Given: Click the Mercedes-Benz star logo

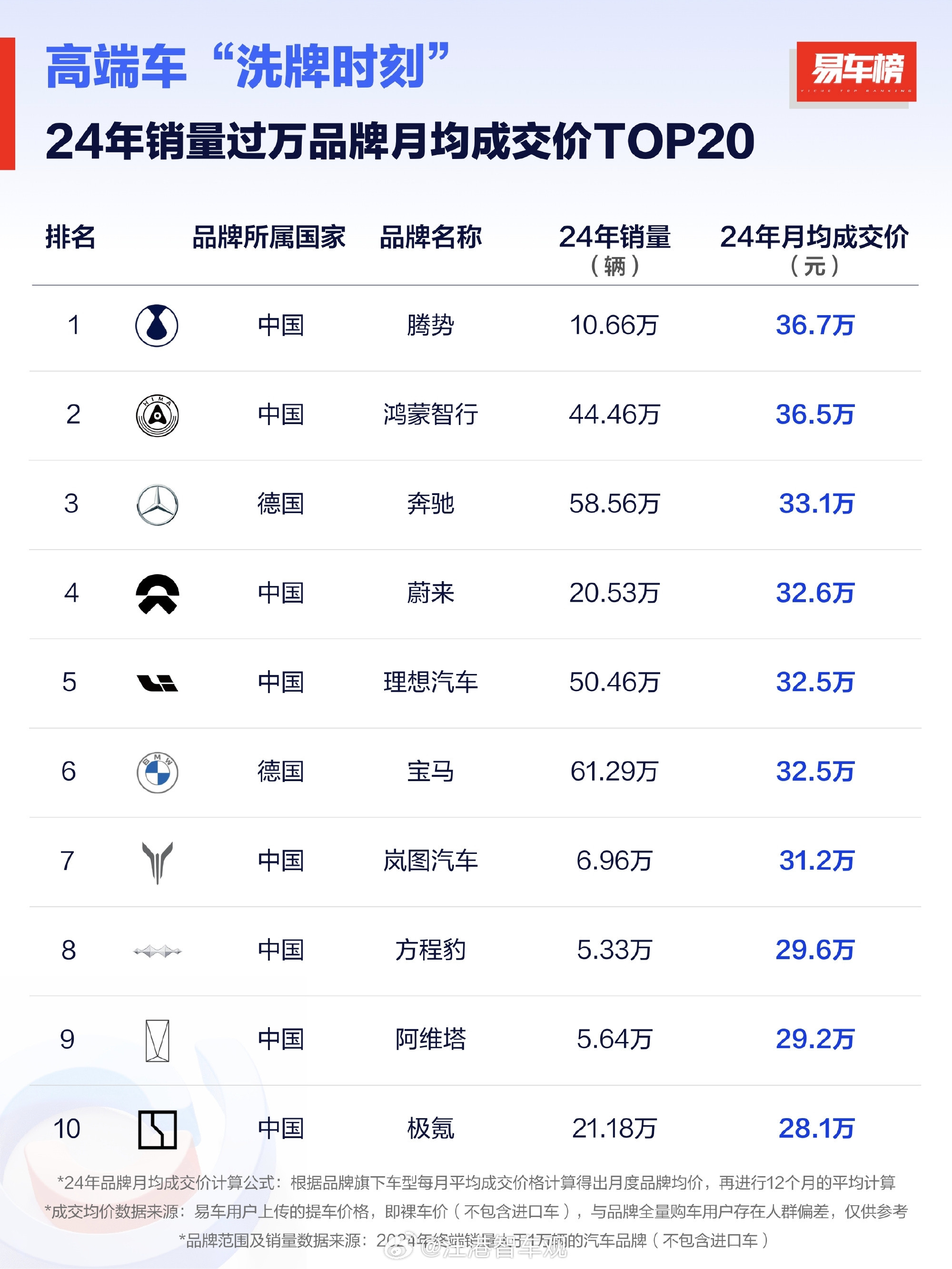Looking at the screenshot, I should 157,504.
